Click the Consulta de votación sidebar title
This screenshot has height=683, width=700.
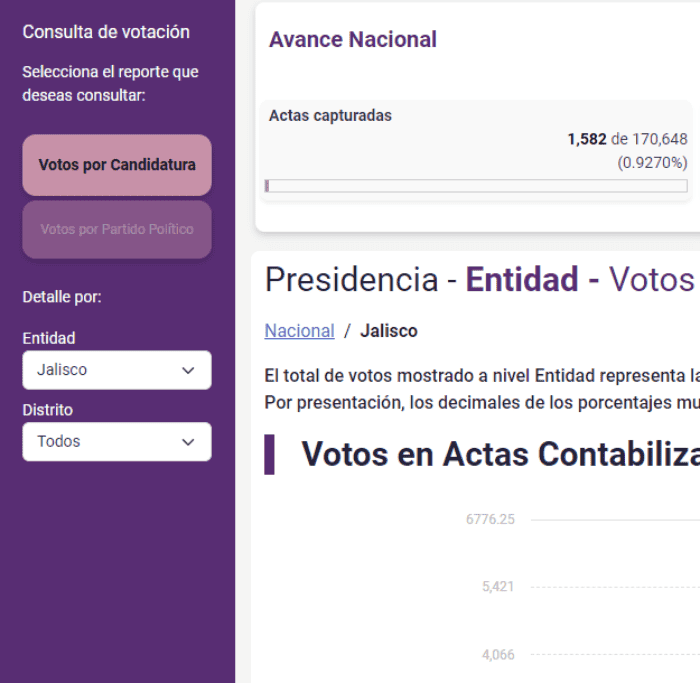tap(106, 32)
